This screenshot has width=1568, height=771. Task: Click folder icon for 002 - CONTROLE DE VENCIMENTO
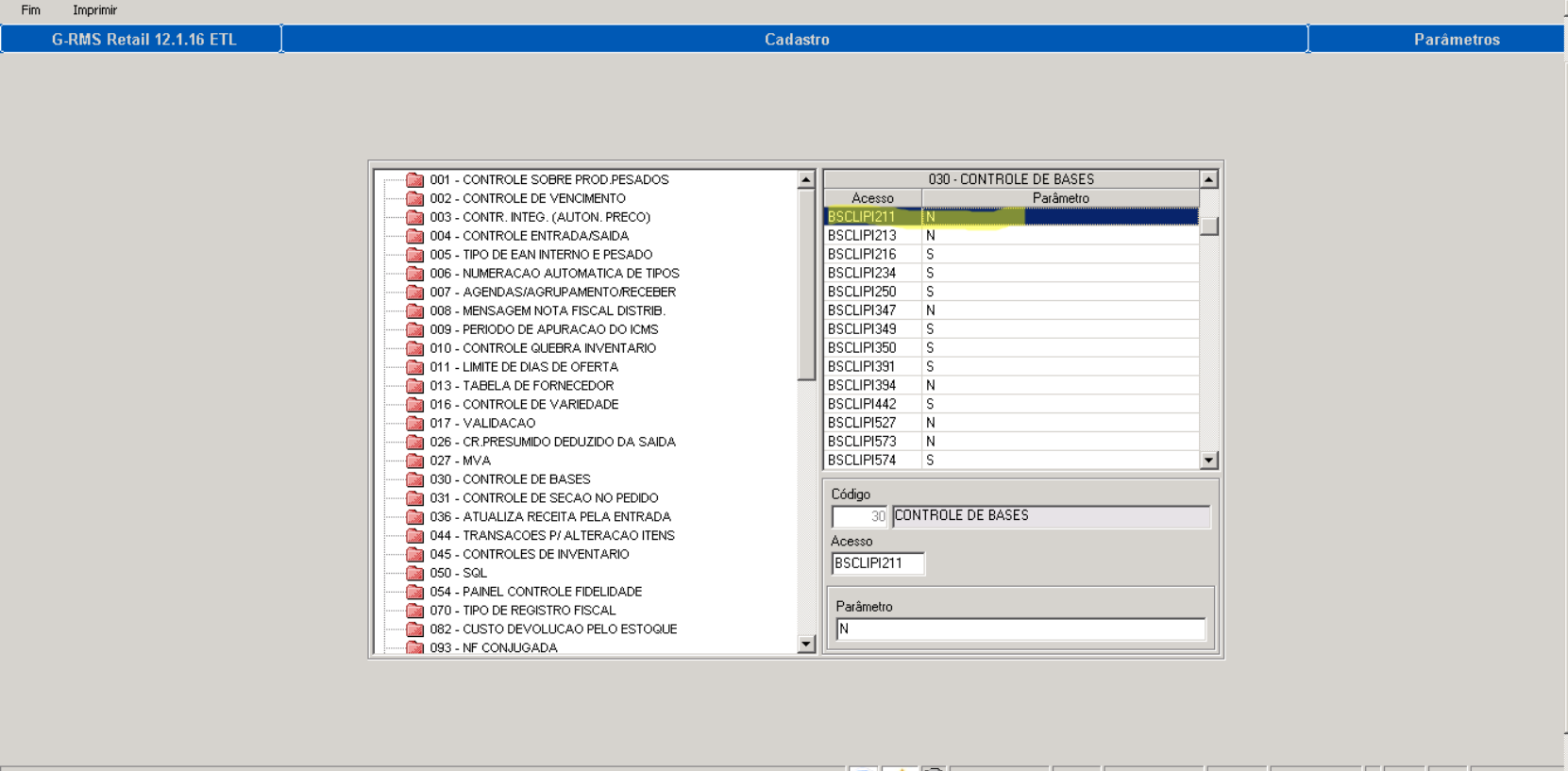414,198
